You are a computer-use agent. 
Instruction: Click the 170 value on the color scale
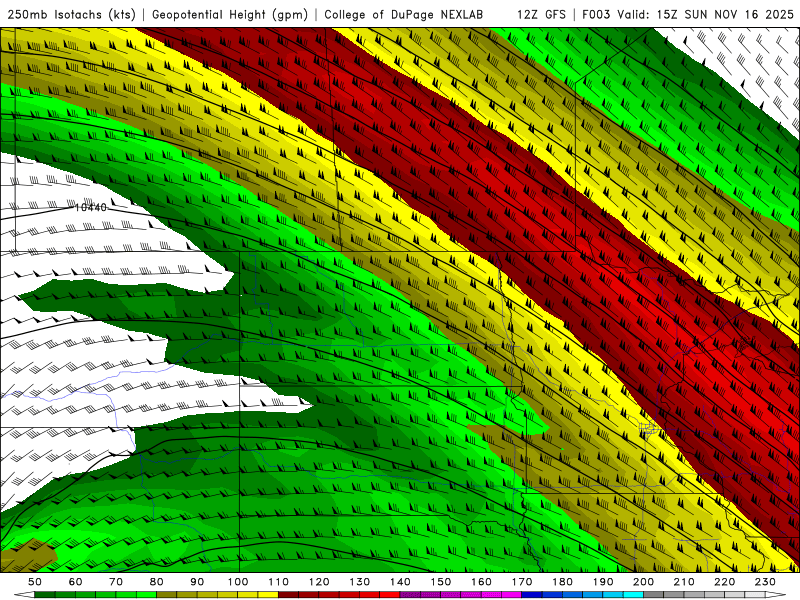[522, 582]
